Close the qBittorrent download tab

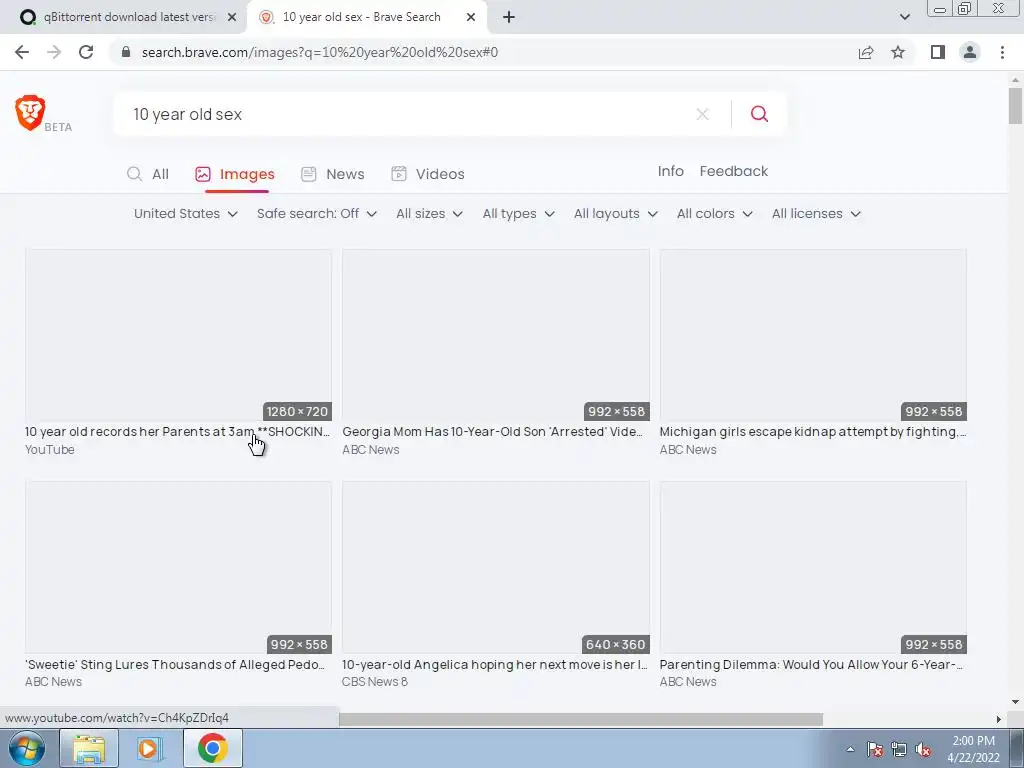232,17
